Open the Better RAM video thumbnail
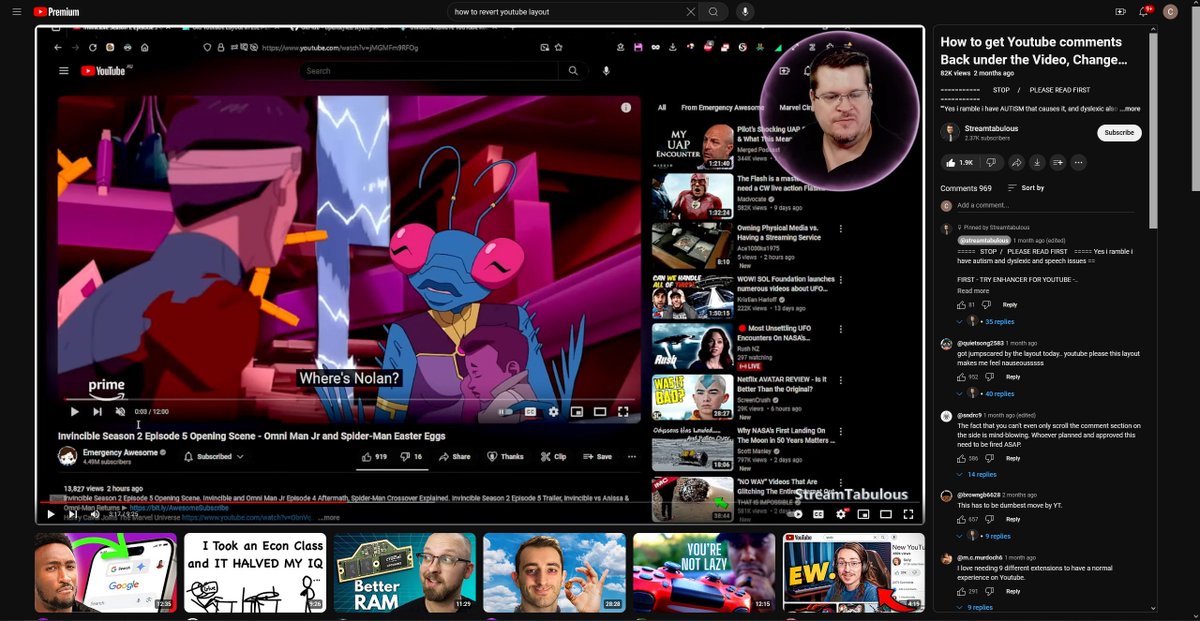1200x621 pixels. click(x=404, y=572)
